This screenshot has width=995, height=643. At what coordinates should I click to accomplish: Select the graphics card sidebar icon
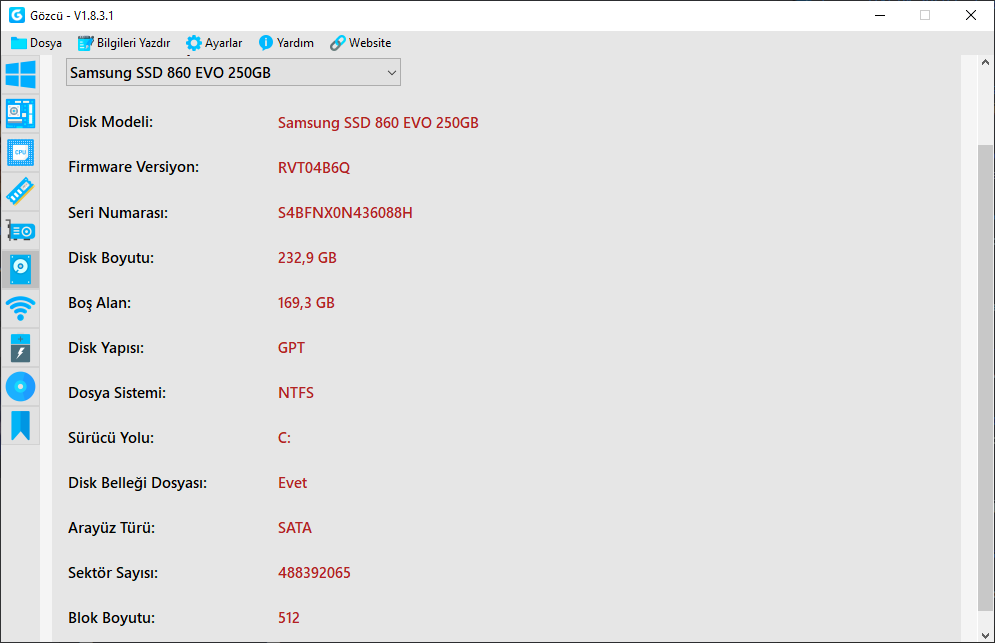[x=20, y=231]
